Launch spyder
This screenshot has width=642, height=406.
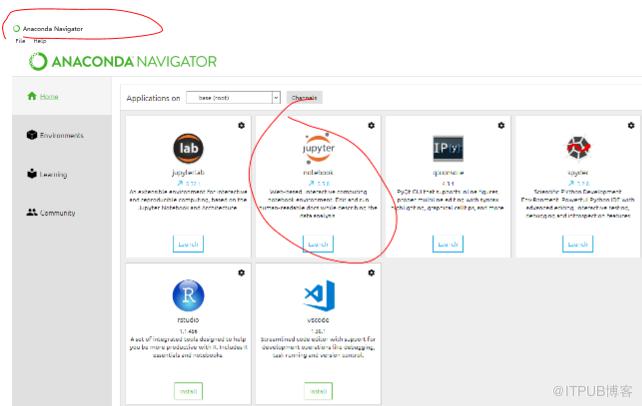click(578, 244)
